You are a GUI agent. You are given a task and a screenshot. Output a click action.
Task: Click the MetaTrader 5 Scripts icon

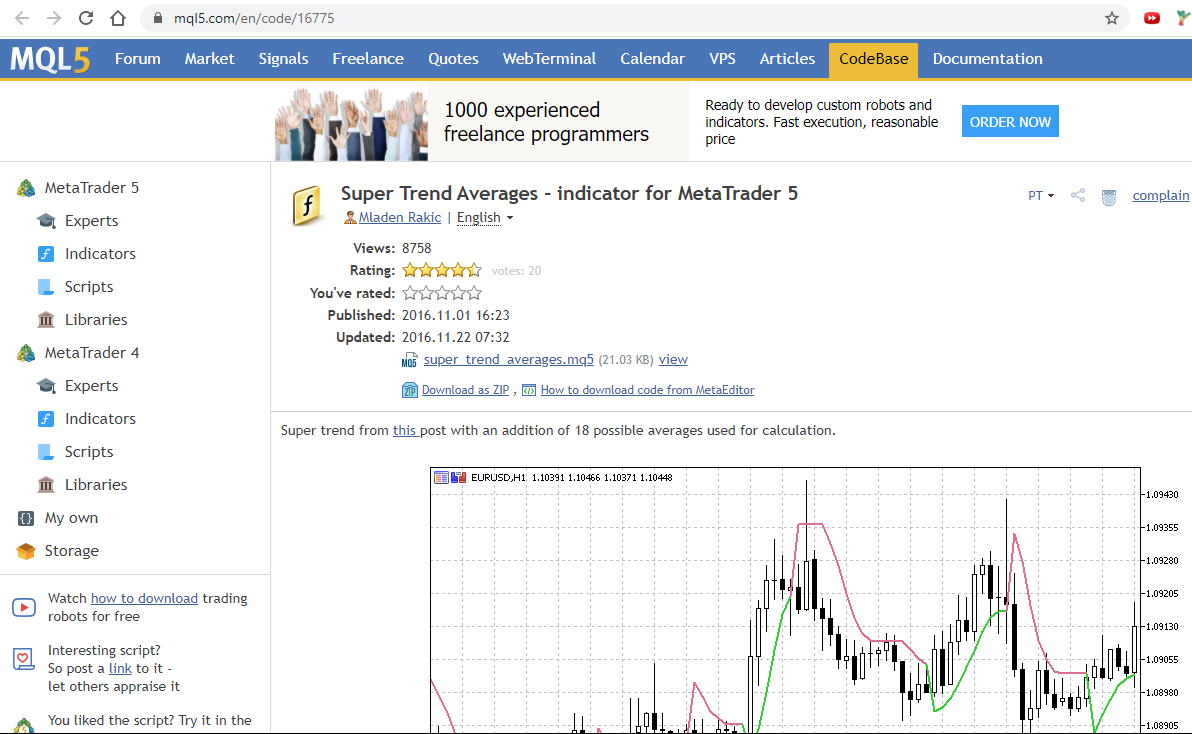(46, 287)
